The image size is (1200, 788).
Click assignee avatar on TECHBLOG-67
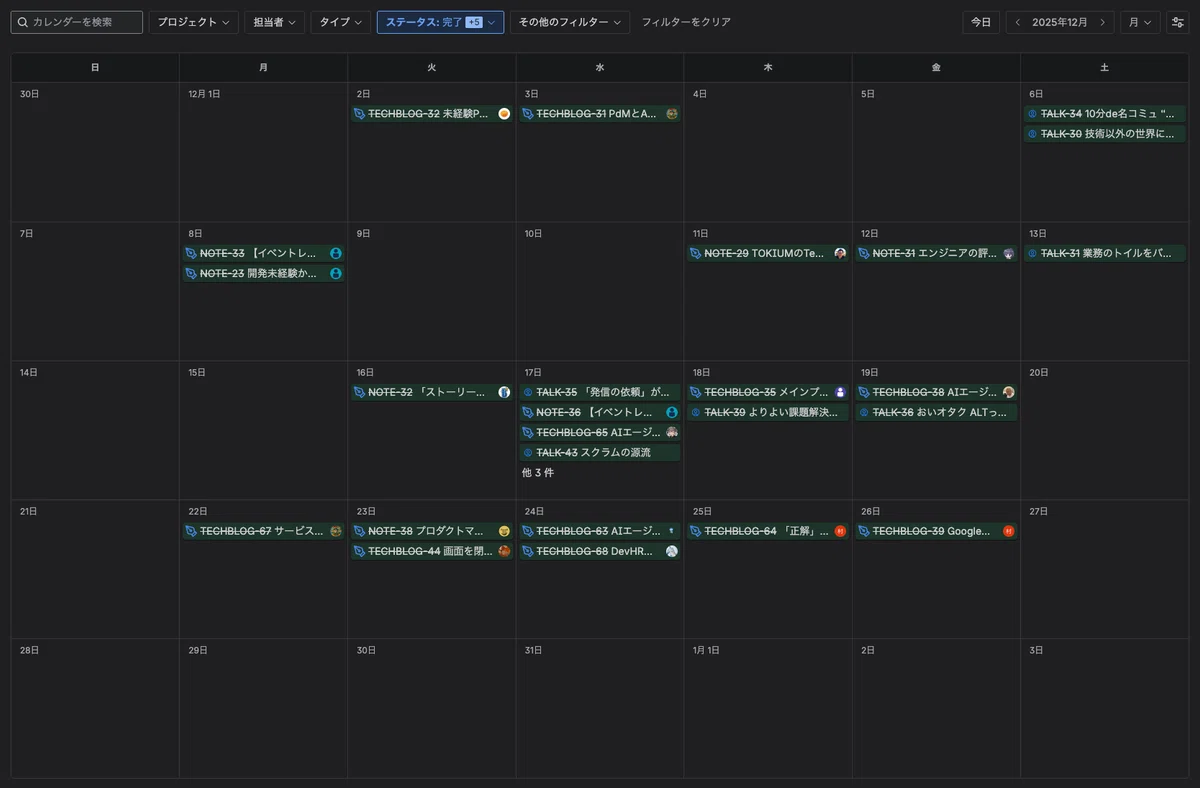(x=336, y=531)
